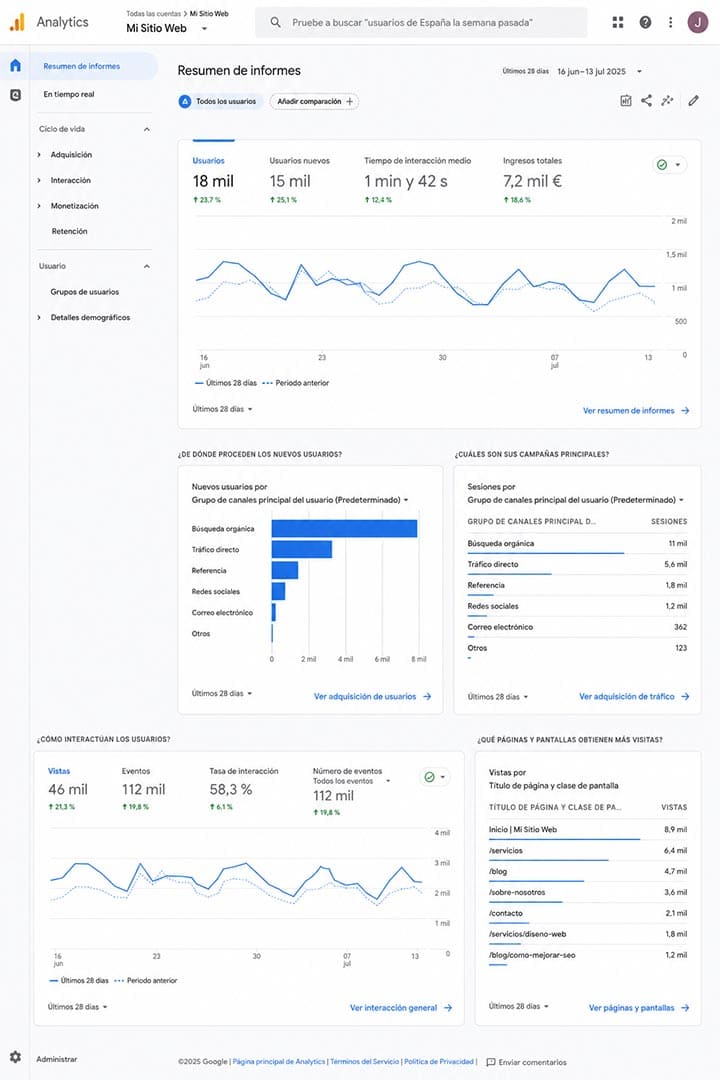
Task: Click the search magnifier icon
Action: coord(275,22)
